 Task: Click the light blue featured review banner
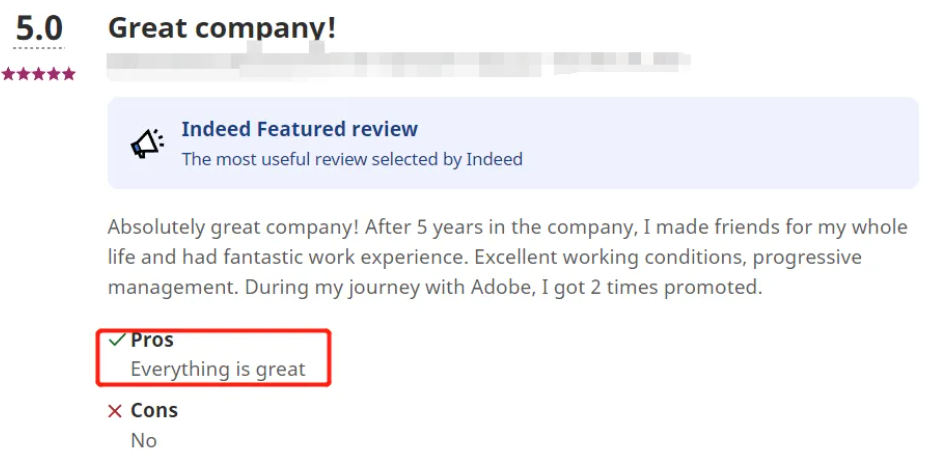click(513, 143)
